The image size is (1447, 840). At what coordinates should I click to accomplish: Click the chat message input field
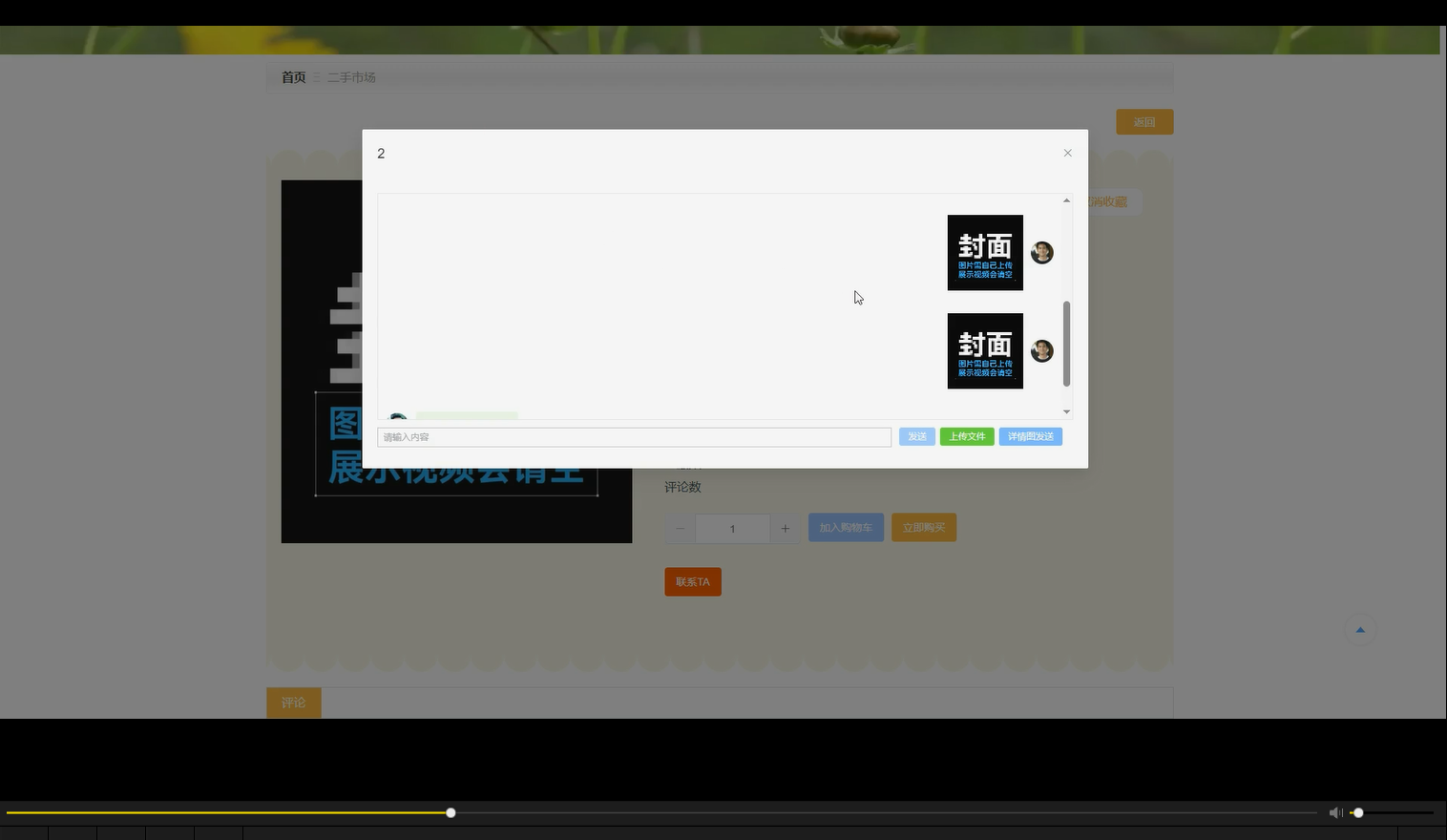635,437
